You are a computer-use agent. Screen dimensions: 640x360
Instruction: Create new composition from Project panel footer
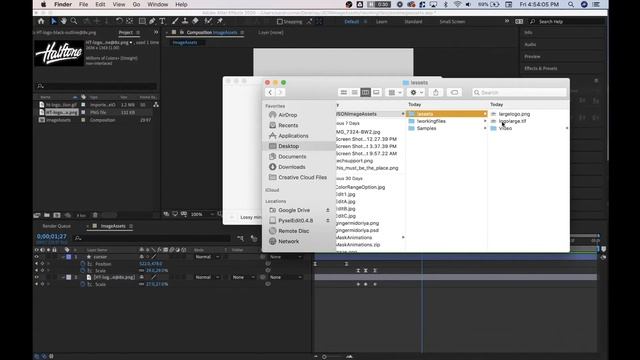(57, 215)
